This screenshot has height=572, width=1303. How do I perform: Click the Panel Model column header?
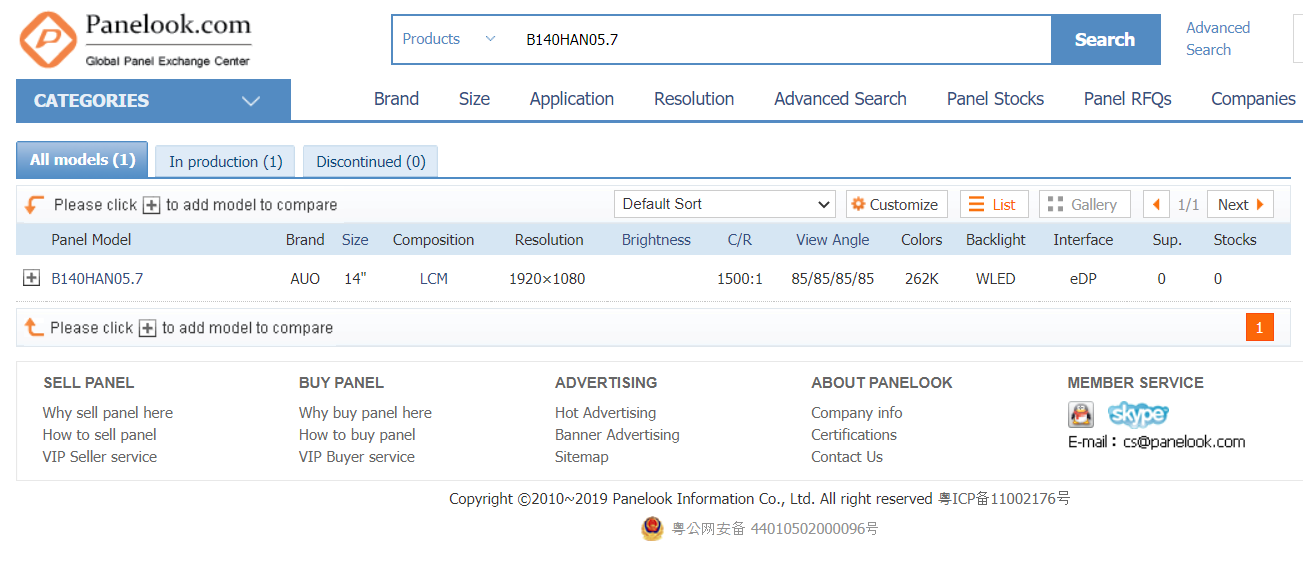coord(91,240)
